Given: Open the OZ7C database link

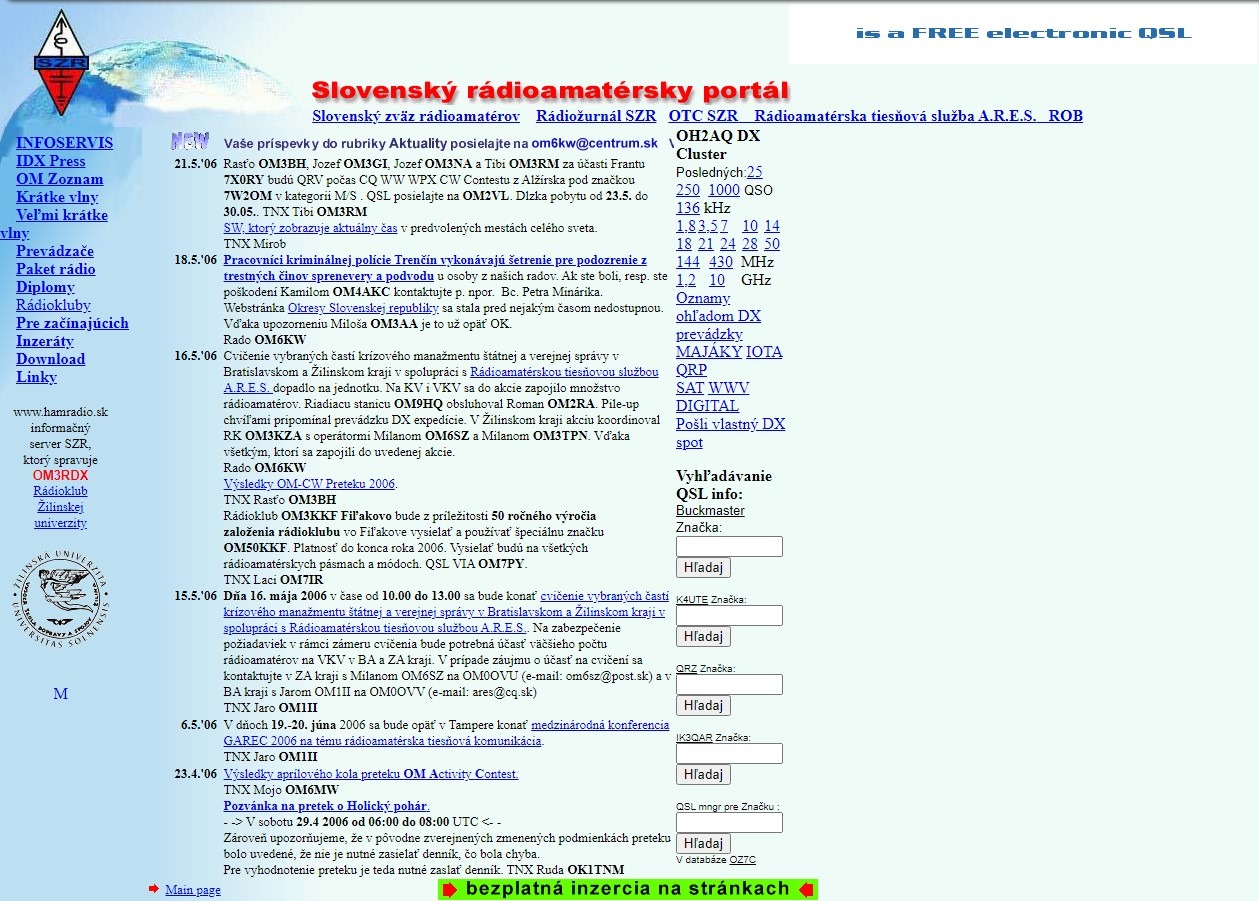Looking at the screenshot, I should click(x=743, y=860).
